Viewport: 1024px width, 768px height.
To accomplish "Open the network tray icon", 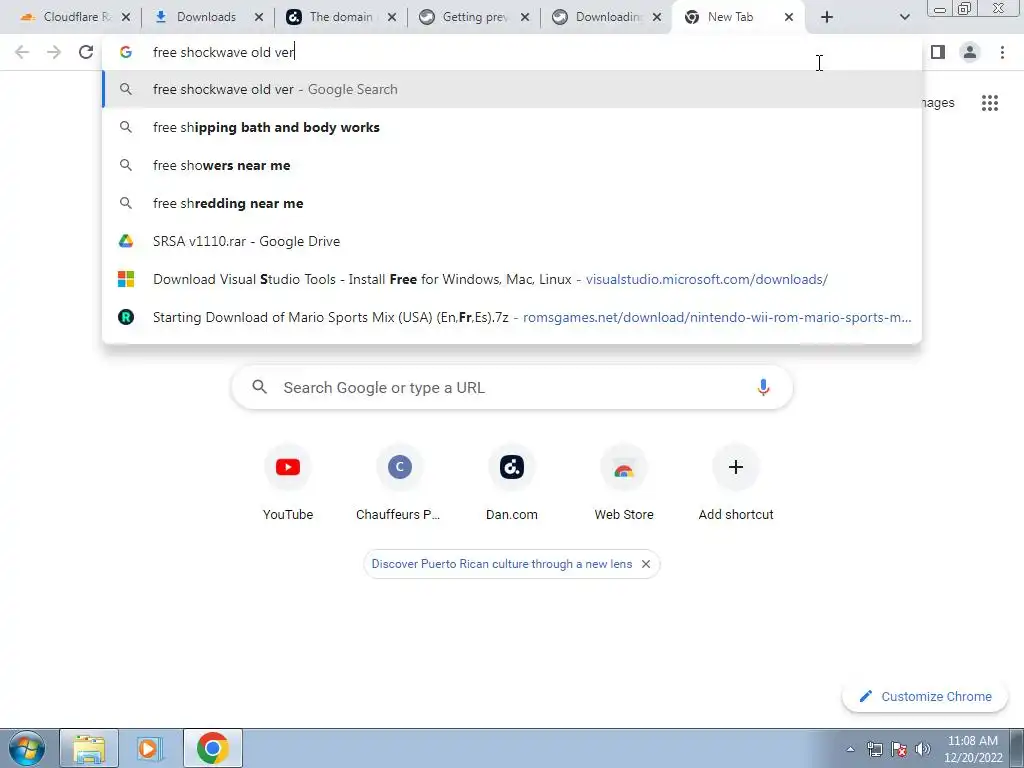I will 874,749.
